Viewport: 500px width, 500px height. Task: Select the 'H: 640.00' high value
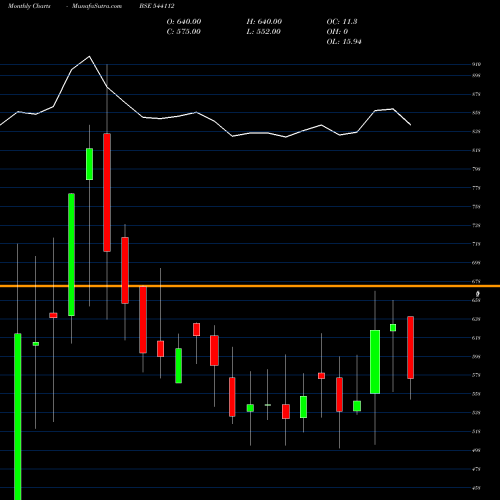tap(264, 22)
